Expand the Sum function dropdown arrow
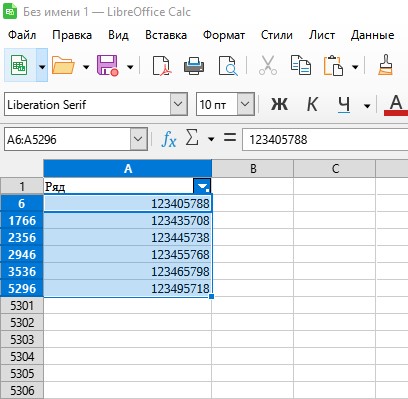The height and width of the screenshot is (399, 408). [x=211, y=139]
